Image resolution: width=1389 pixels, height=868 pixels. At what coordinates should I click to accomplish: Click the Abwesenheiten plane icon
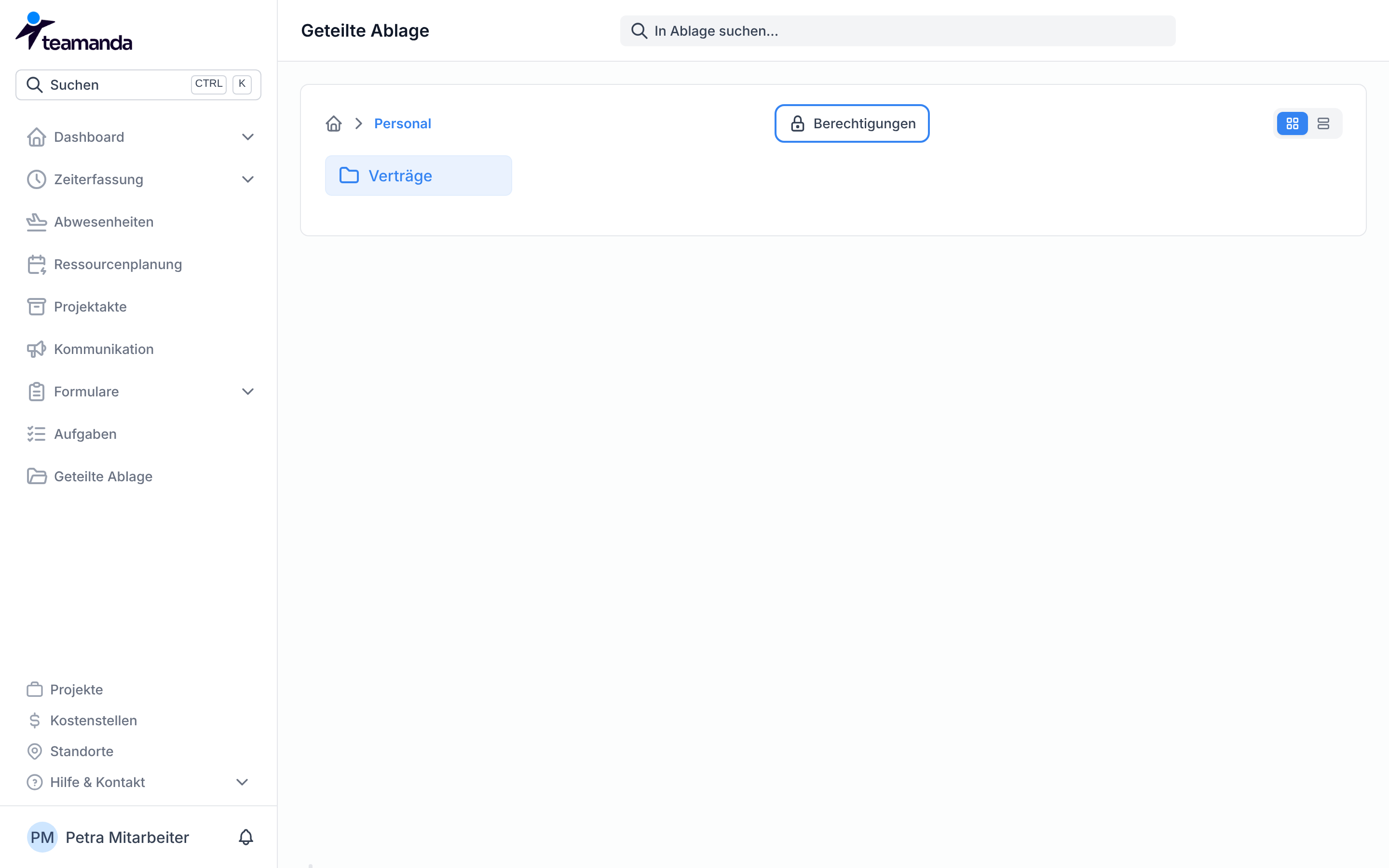click(x=36, y=222)
